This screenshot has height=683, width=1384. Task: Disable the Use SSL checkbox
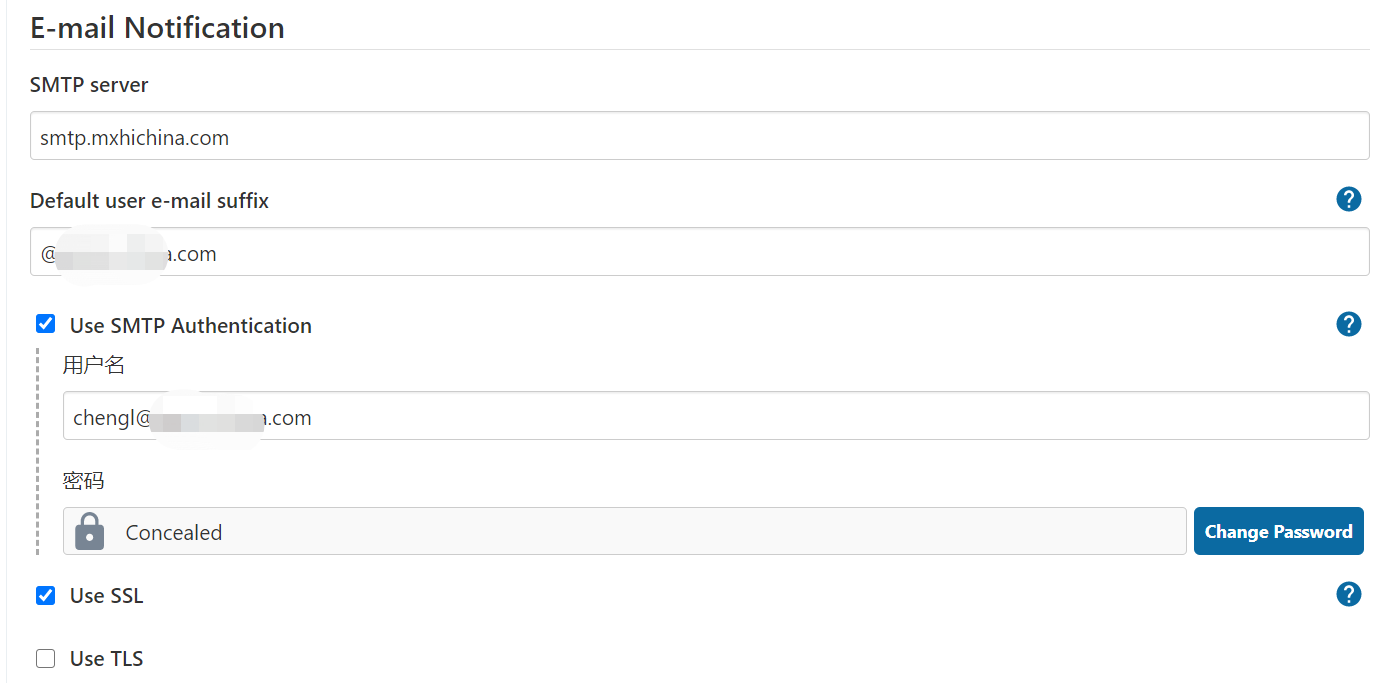point(45,594)
